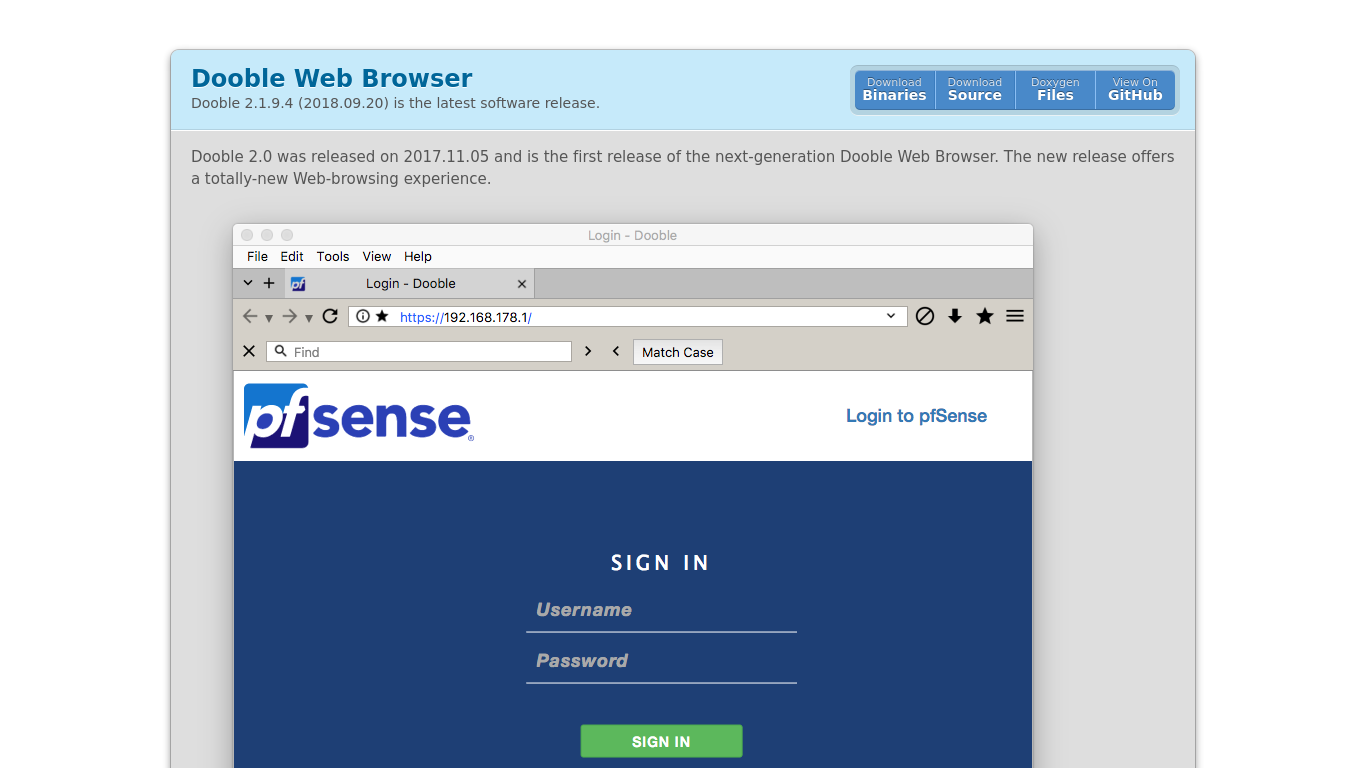The width and height of the screenshot is (1366, 768).
Task: Find next match with the right chevron
Action: click(x=588, y=351)
